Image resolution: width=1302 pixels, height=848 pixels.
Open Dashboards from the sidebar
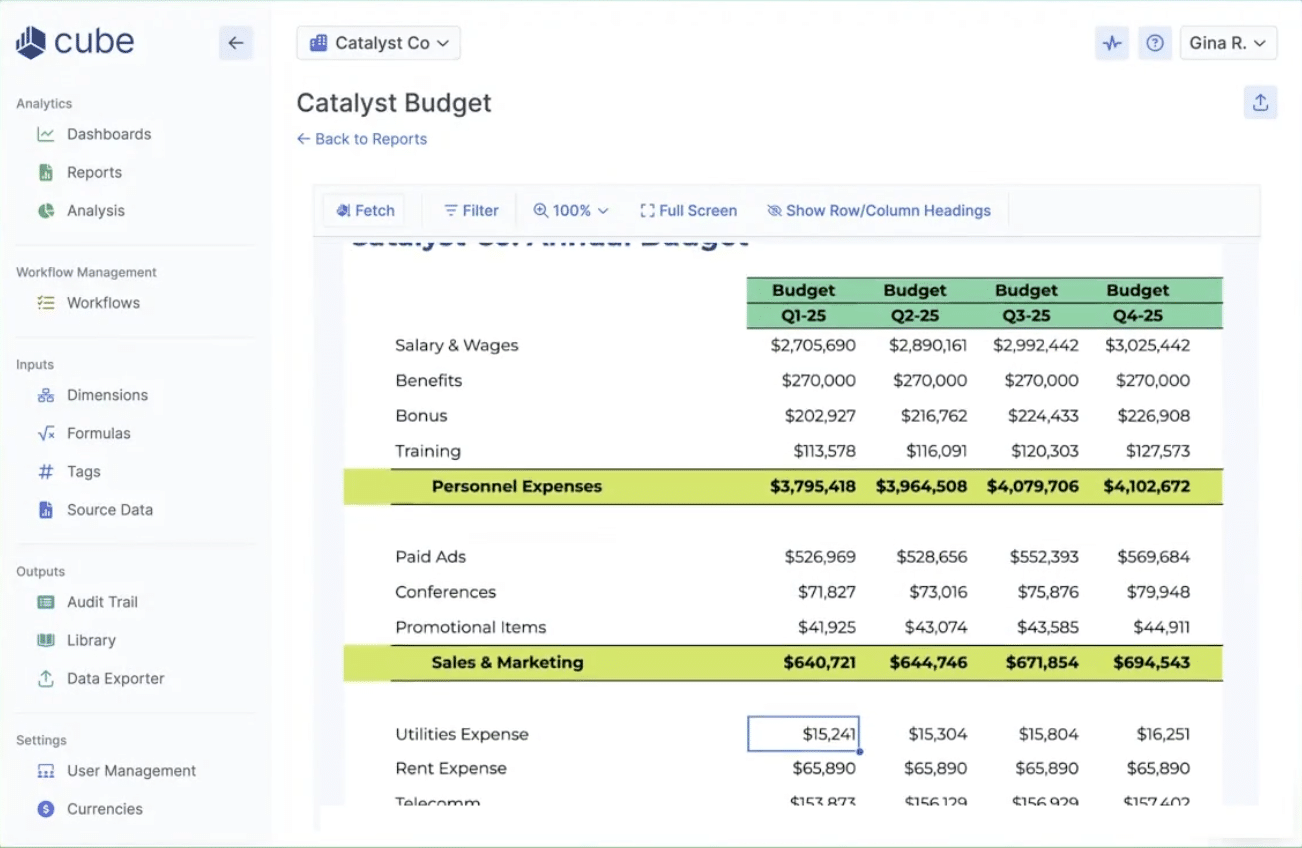[108, 134]
